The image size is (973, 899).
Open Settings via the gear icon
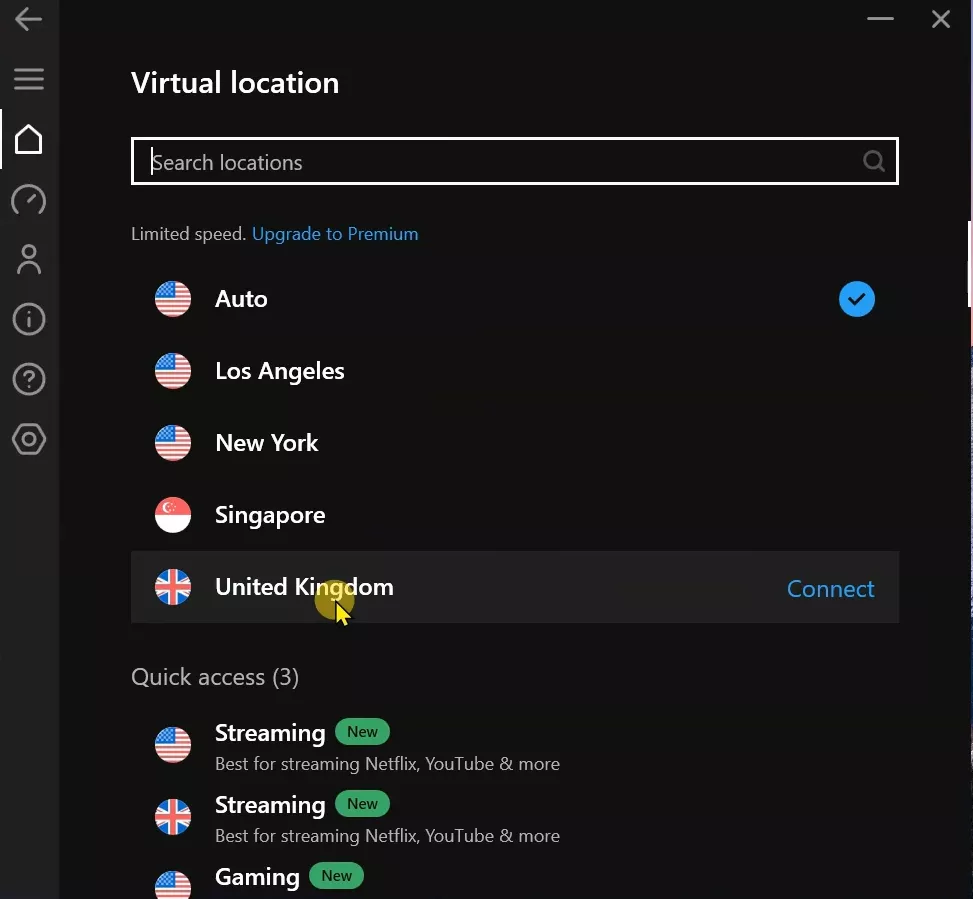(x=28, y=439)
